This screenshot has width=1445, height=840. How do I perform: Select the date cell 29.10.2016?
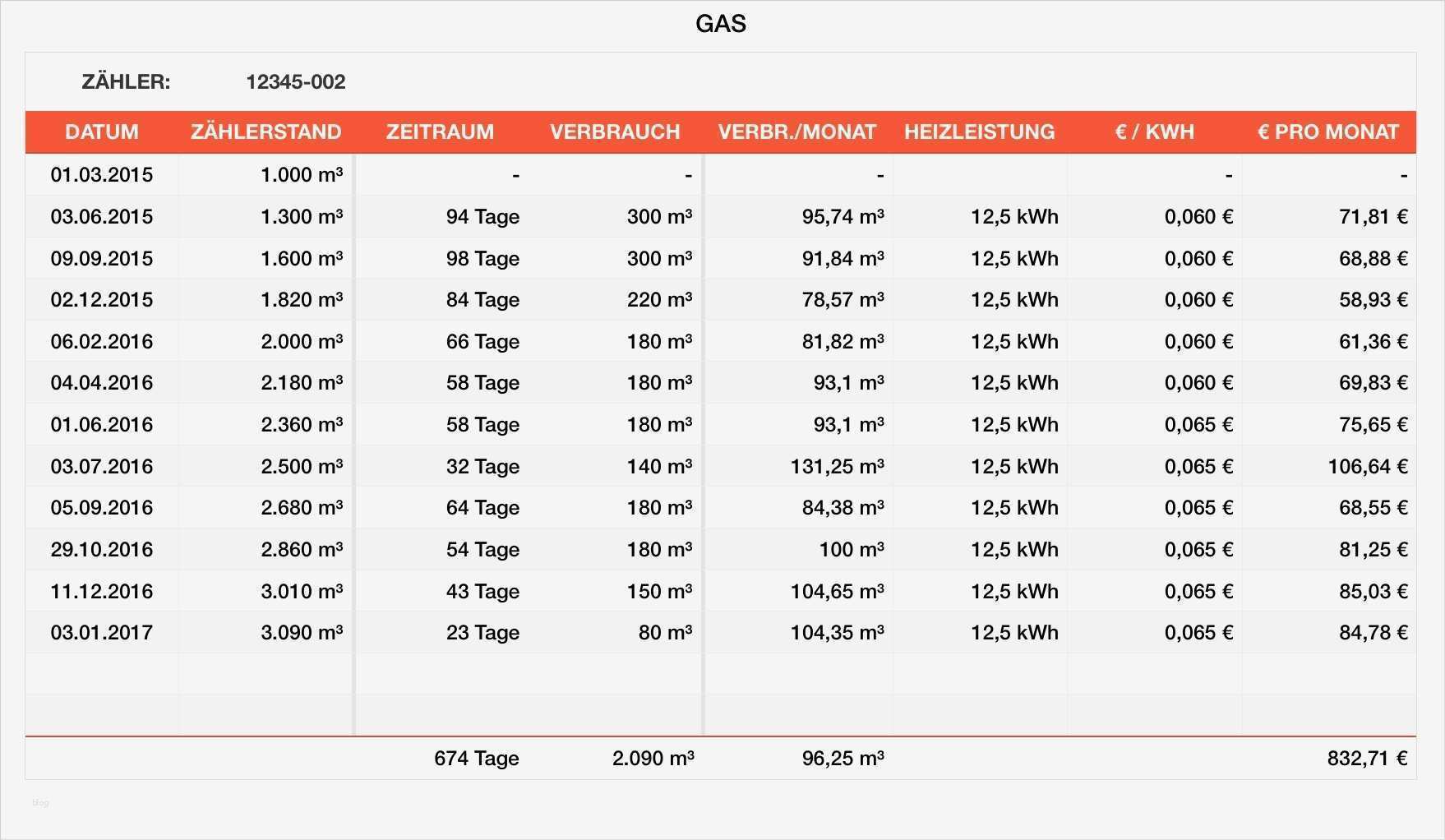coord(102,550)
